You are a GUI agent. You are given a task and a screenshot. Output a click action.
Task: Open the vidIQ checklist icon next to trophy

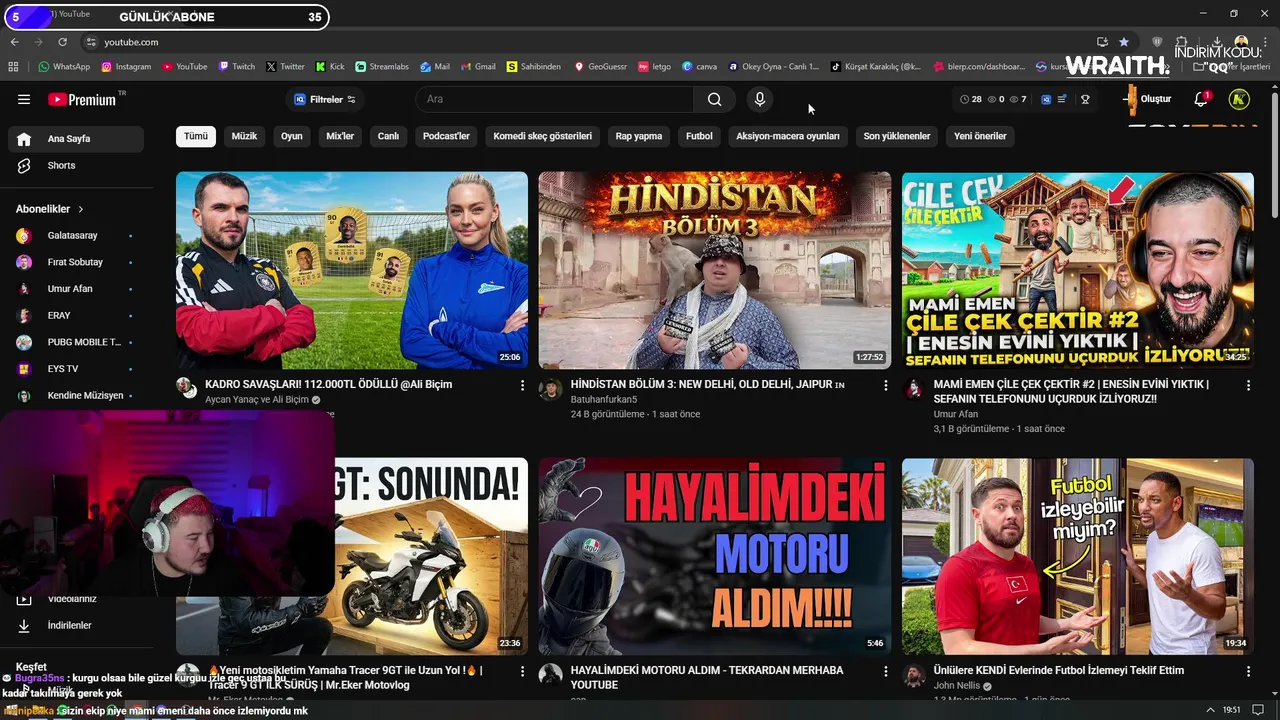[1062, 99]
